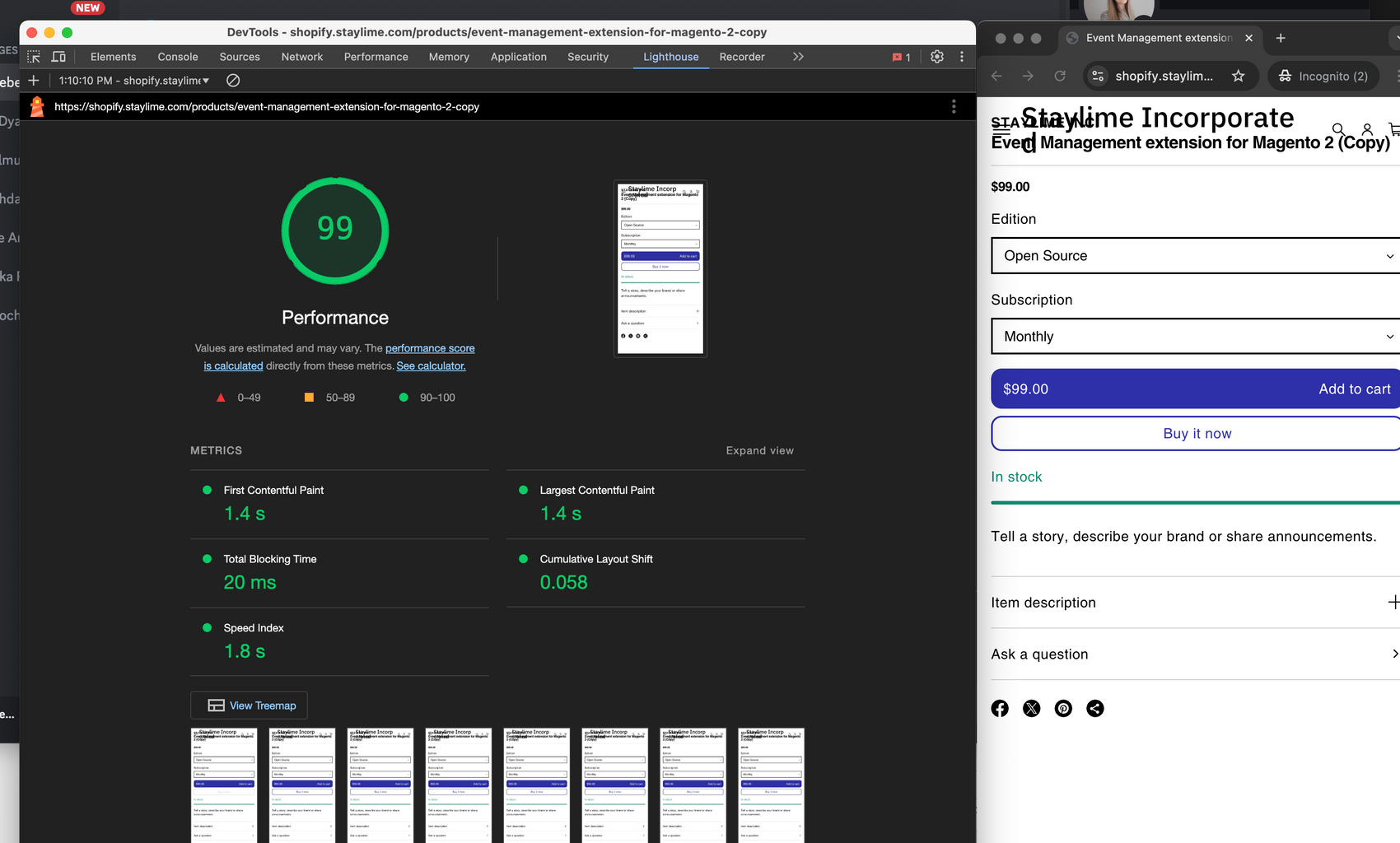Share product on Facebook icon

(1000, 709)
